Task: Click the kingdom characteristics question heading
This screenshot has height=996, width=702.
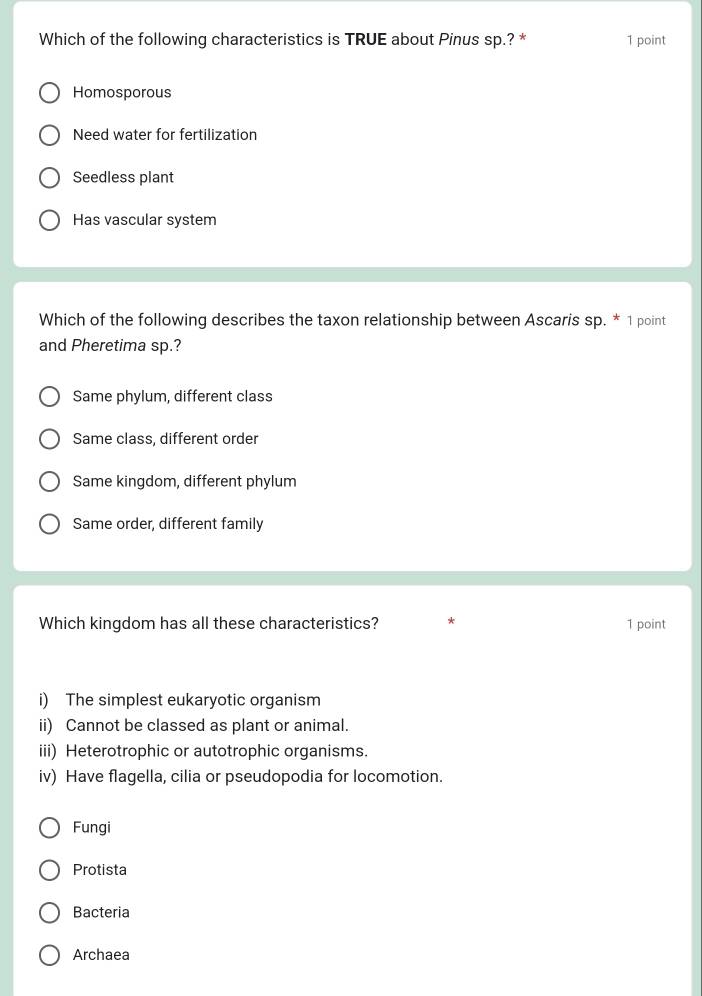Action: [x=208, y=623]
